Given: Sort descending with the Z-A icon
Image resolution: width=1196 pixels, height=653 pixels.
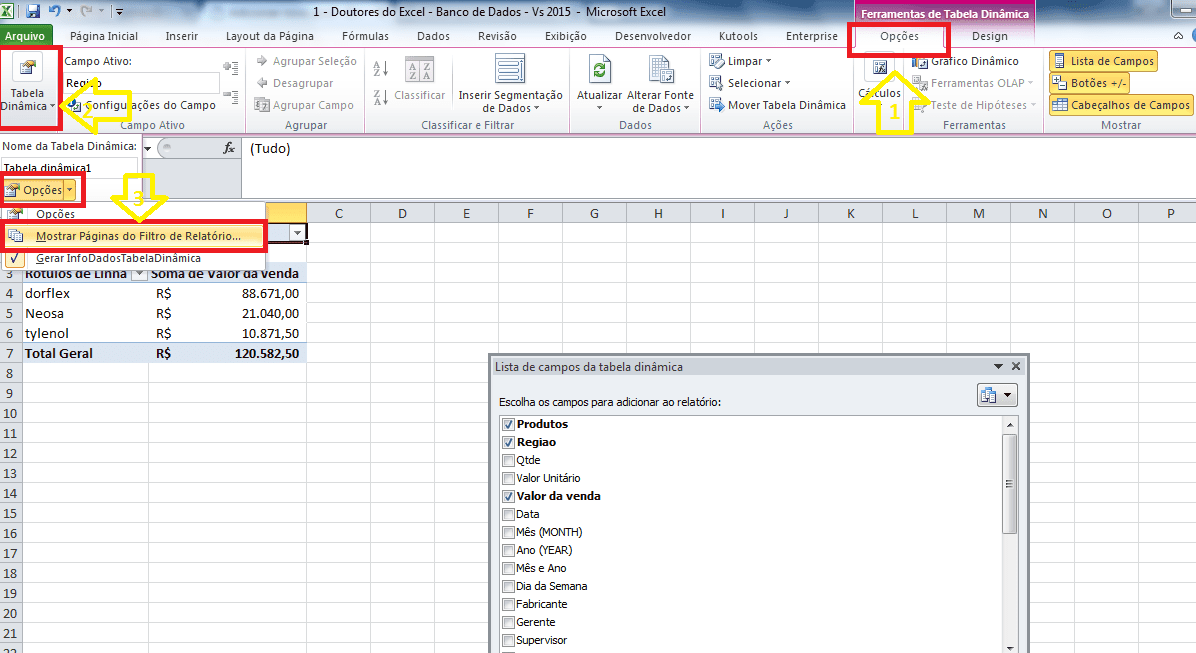Looking at the screenshot, I should (x=381, y=97).
